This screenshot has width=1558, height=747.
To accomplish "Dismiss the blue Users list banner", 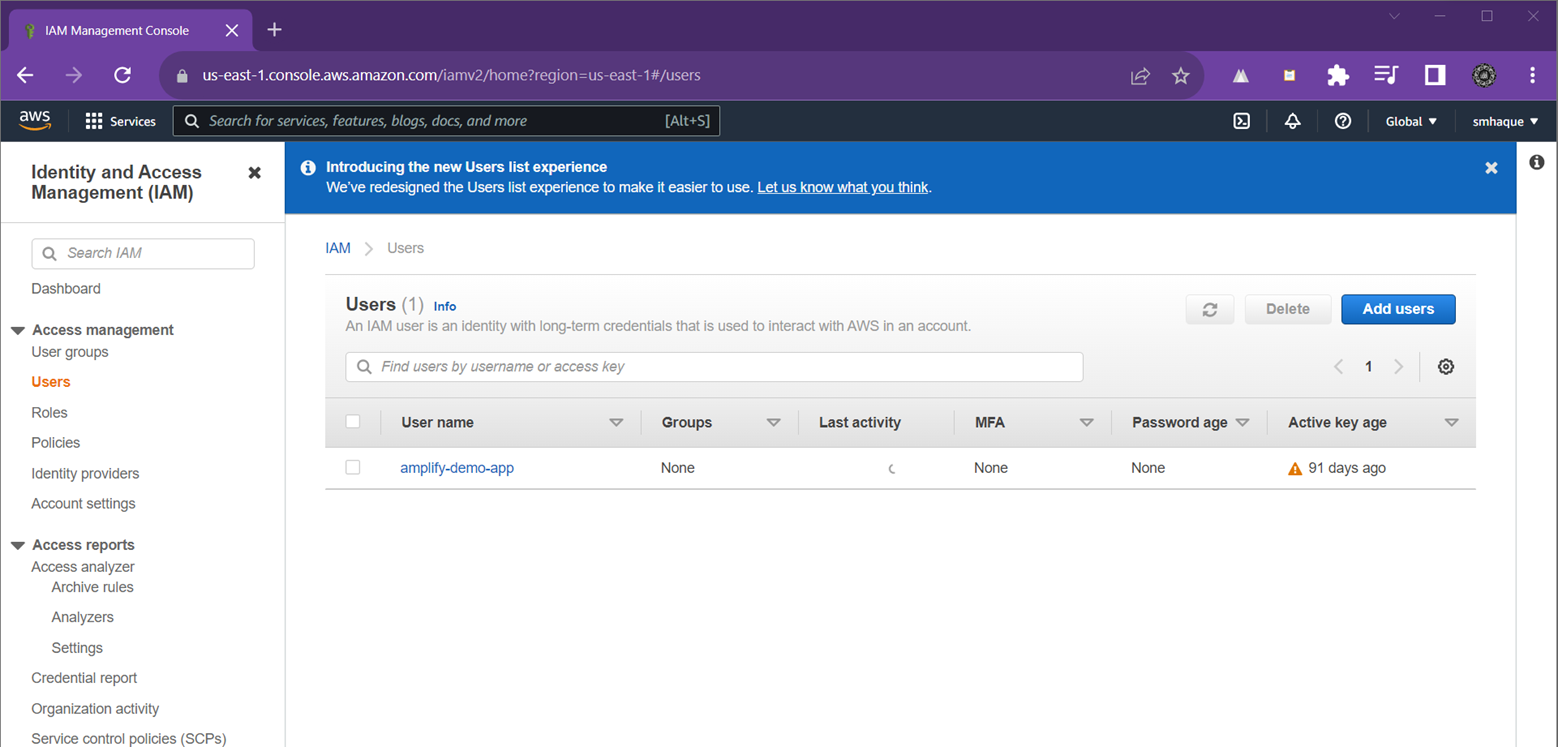I will pos(1491,168).
